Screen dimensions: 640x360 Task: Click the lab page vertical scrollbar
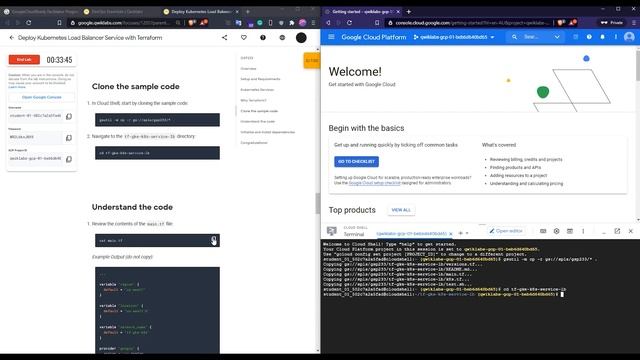(x=318, y=203)
